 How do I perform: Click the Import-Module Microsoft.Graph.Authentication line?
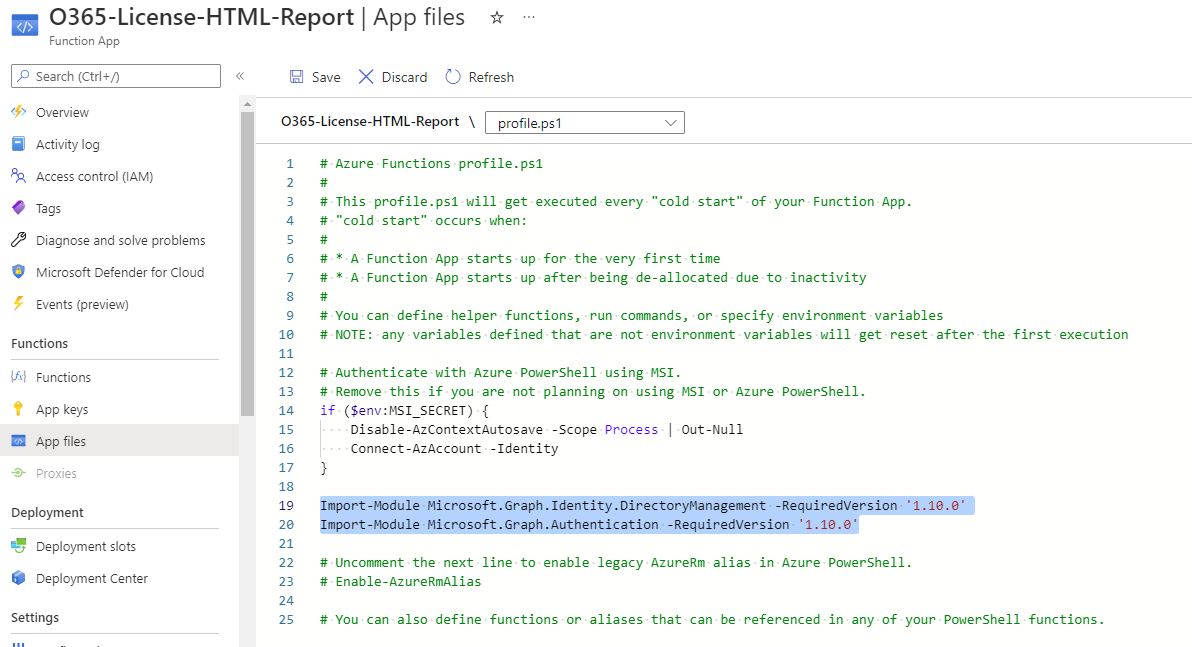tap(589, 525)
